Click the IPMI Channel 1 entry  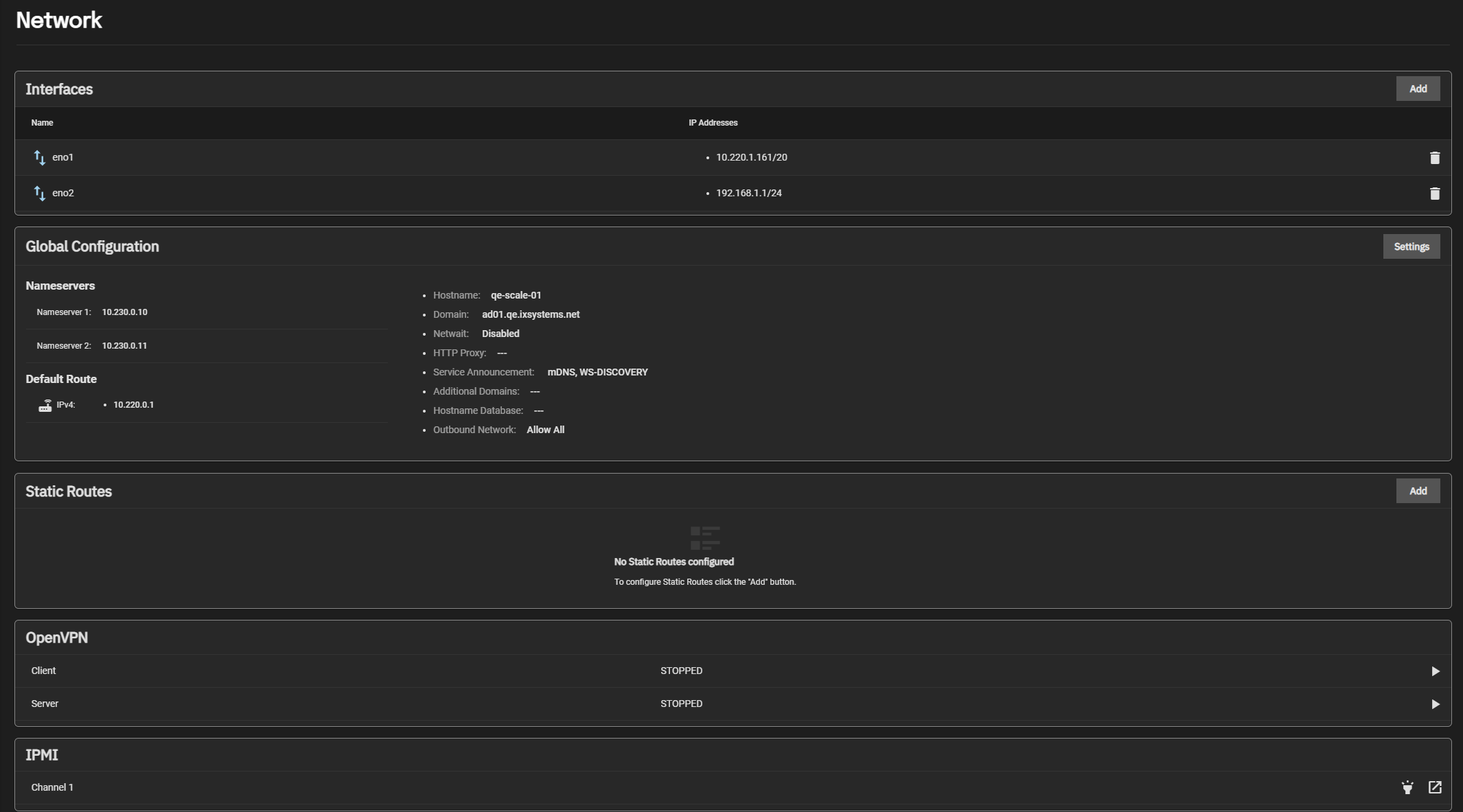coord(52,787)
